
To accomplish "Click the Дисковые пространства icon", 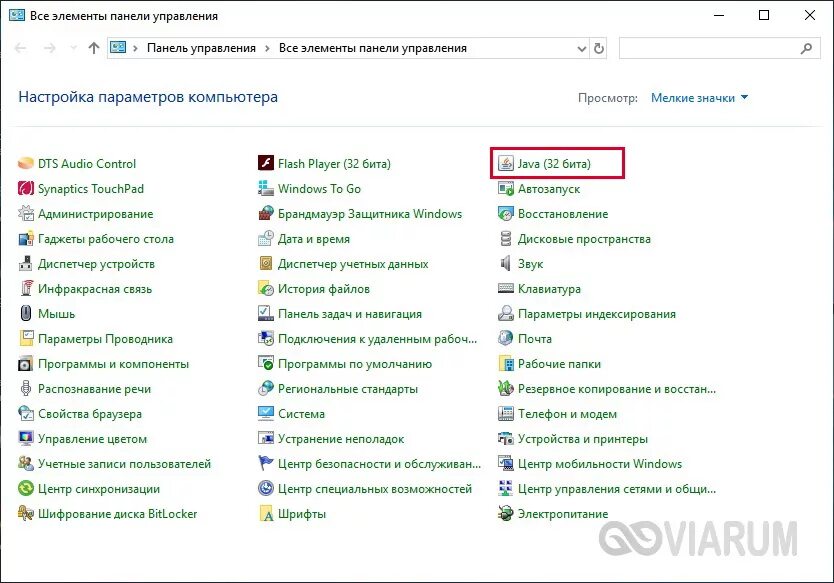I will (505, 238).
